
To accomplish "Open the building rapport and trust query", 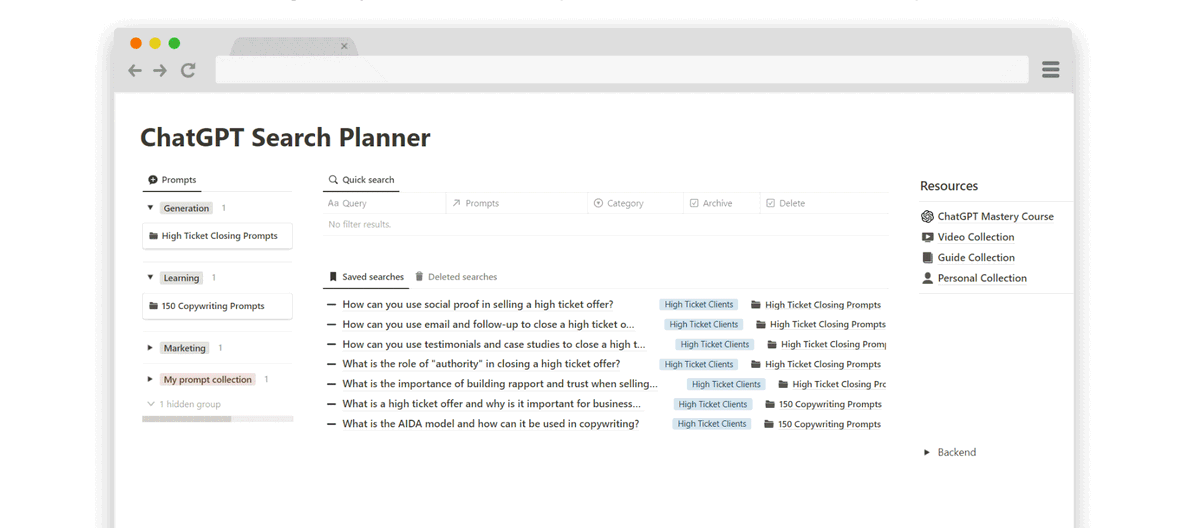I will (x=500, y=384).
